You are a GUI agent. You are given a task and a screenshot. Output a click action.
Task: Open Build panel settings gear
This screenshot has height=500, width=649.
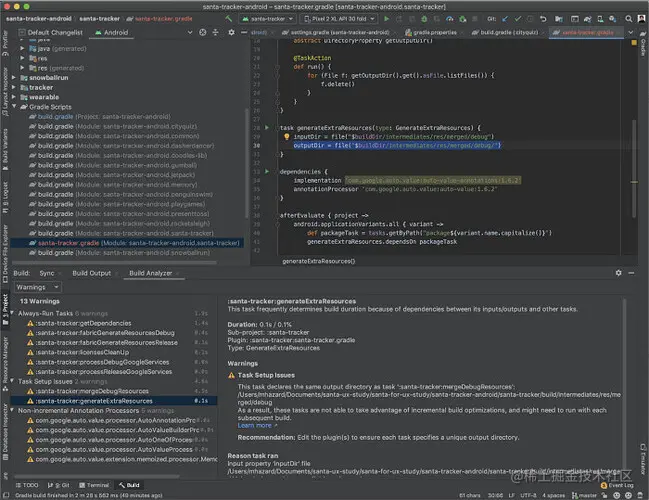618,273
